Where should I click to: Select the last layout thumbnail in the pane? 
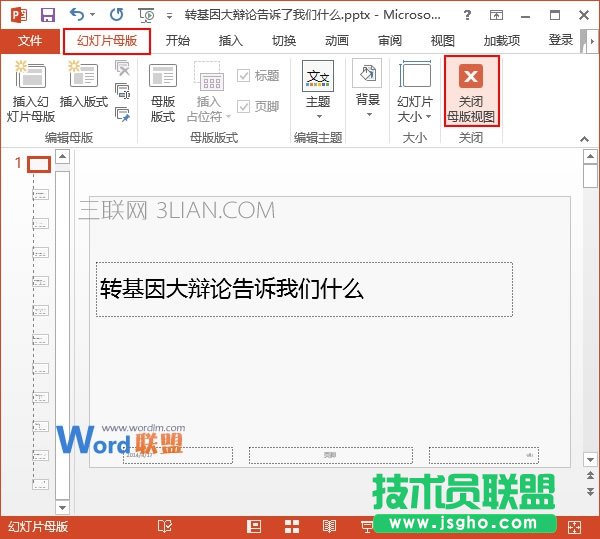coord(40,484)
